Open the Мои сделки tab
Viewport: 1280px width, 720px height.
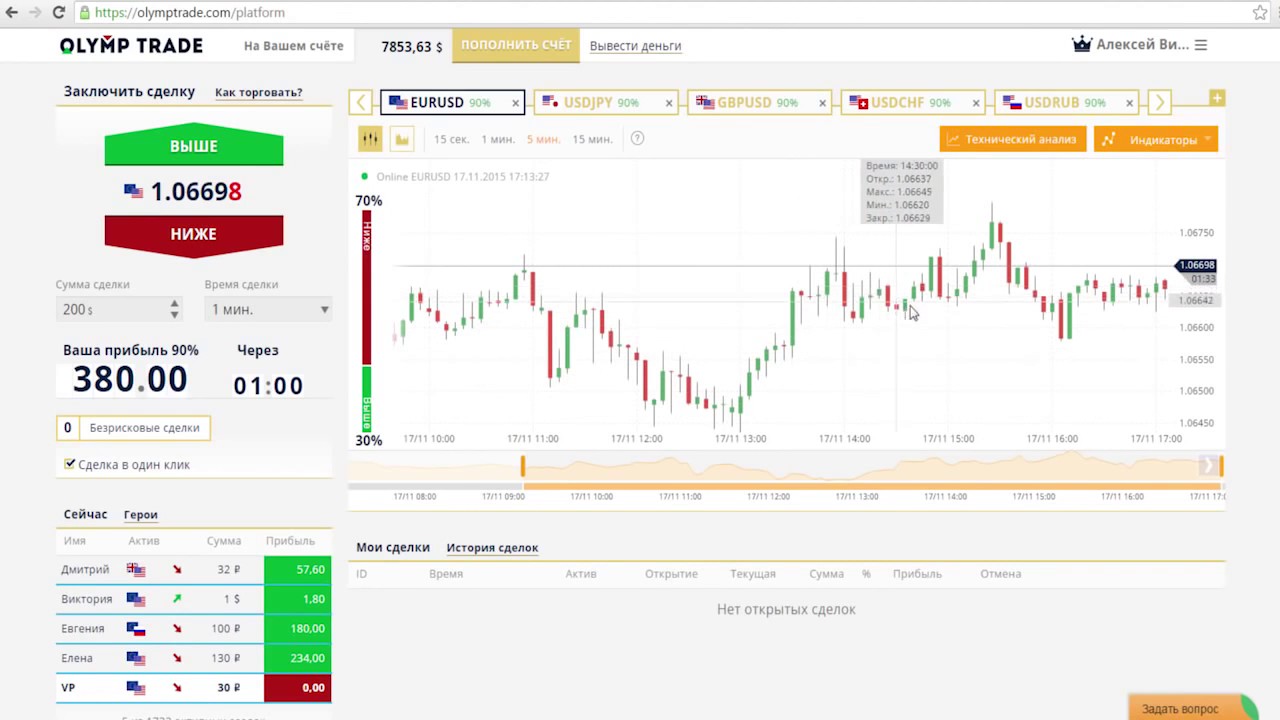coord(393,547)
